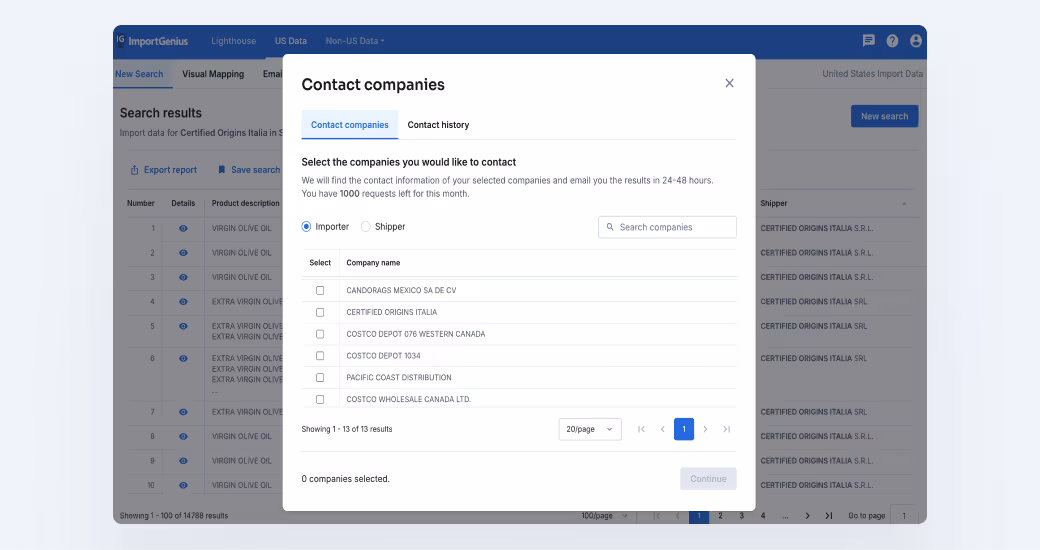Open the US Data nav item

(x=291, y=41)
